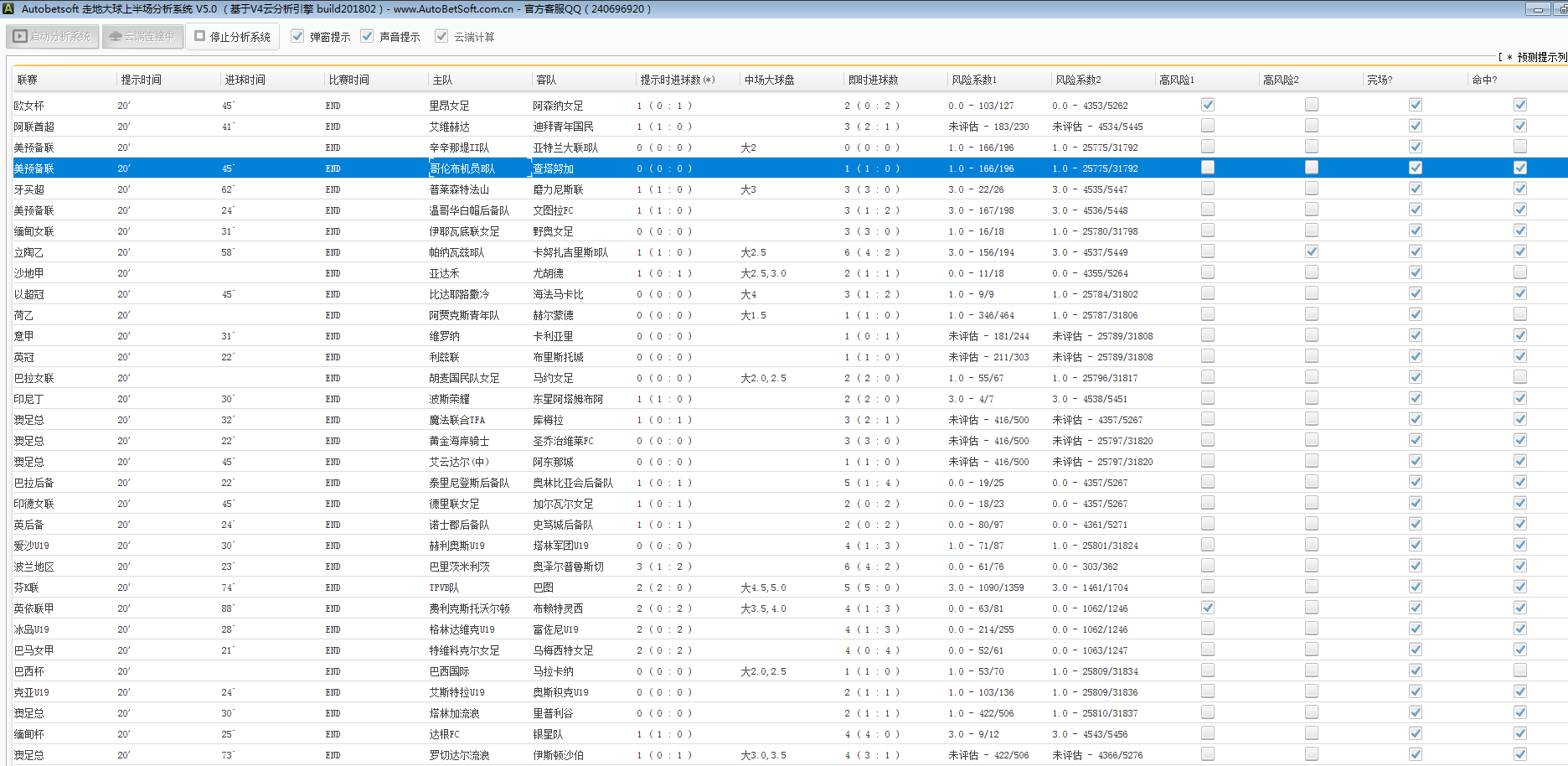Toggle the 弹窗提示 checkbox
This screenshot has width=1568, height=766.
(297, 36)
